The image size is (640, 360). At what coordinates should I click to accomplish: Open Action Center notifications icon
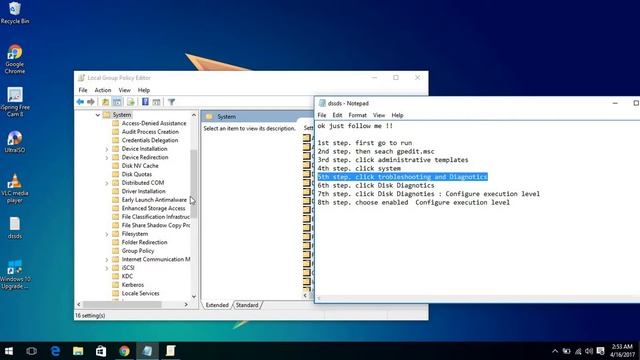click(600, 351)
